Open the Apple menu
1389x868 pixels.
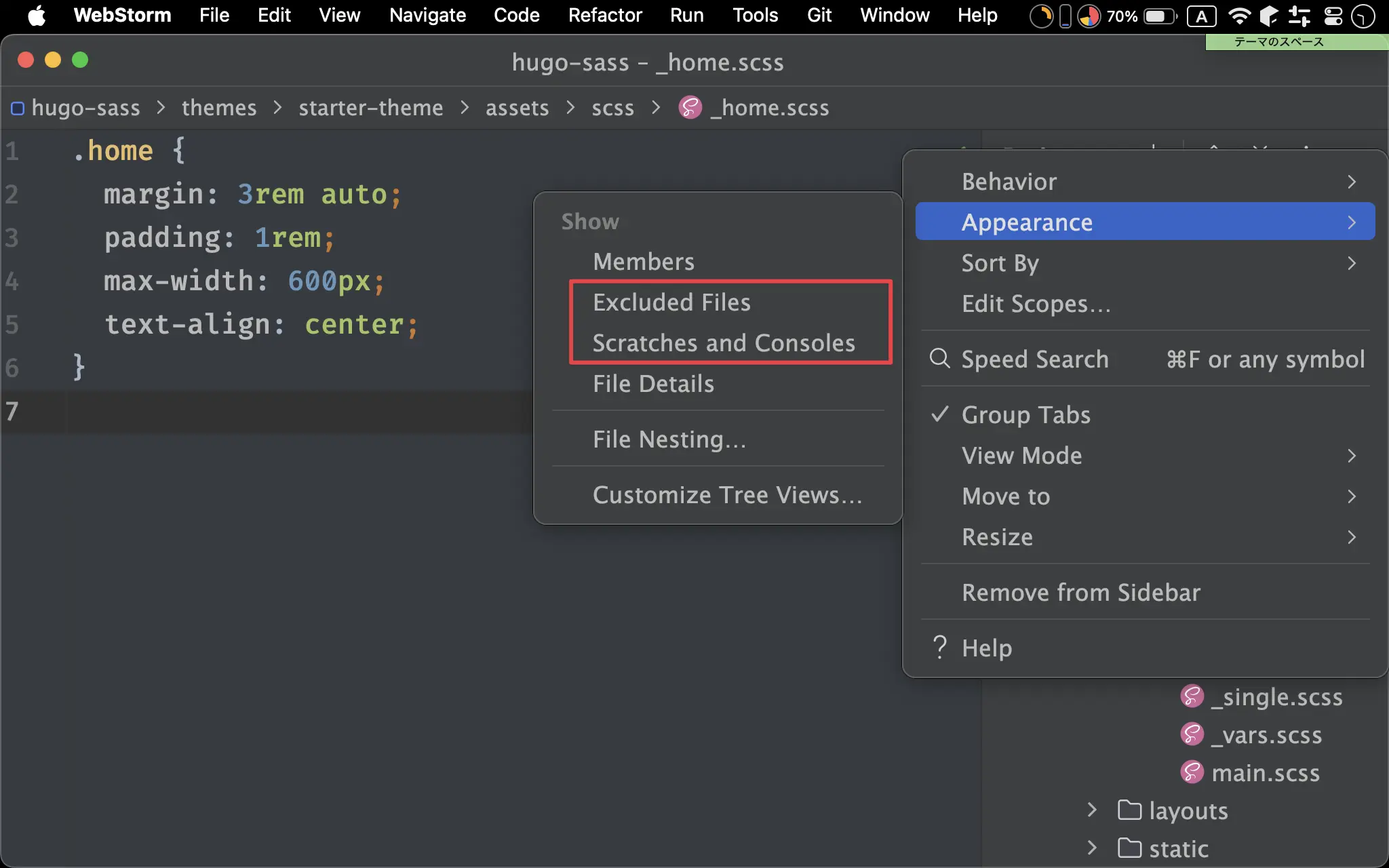[x=37, y=16]
